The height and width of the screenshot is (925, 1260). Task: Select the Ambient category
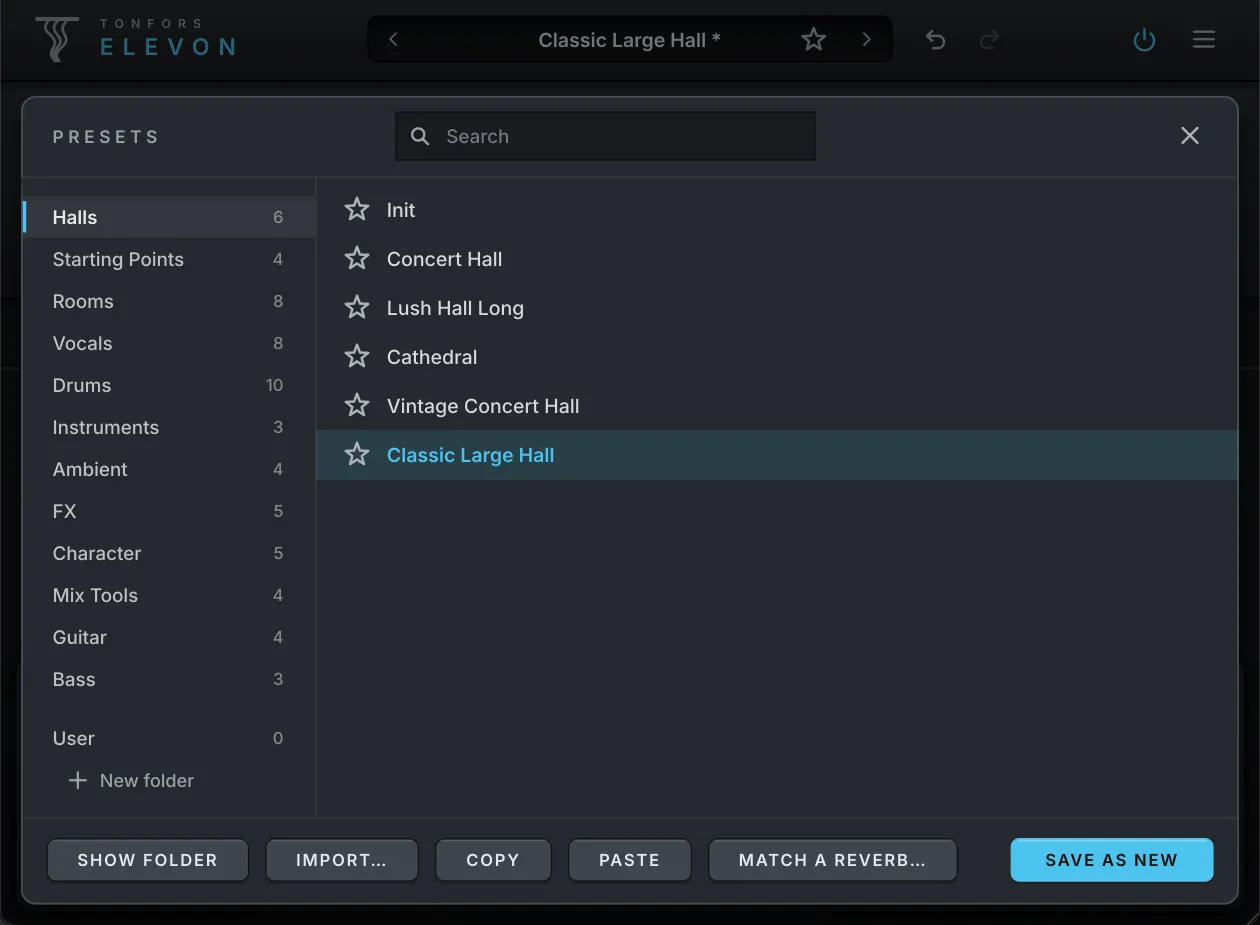click(169, 469)
